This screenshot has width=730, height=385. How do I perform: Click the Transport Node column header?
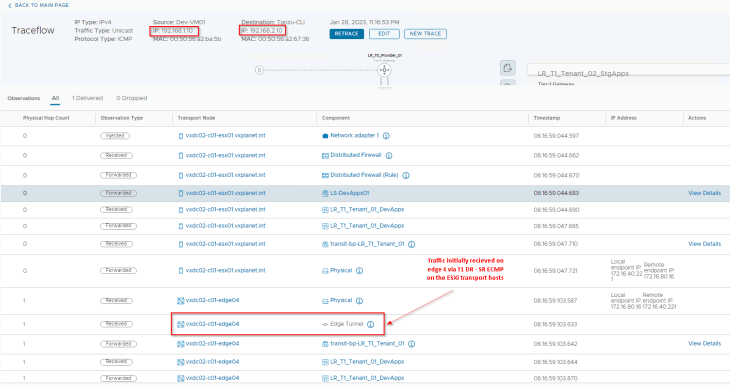196,118
